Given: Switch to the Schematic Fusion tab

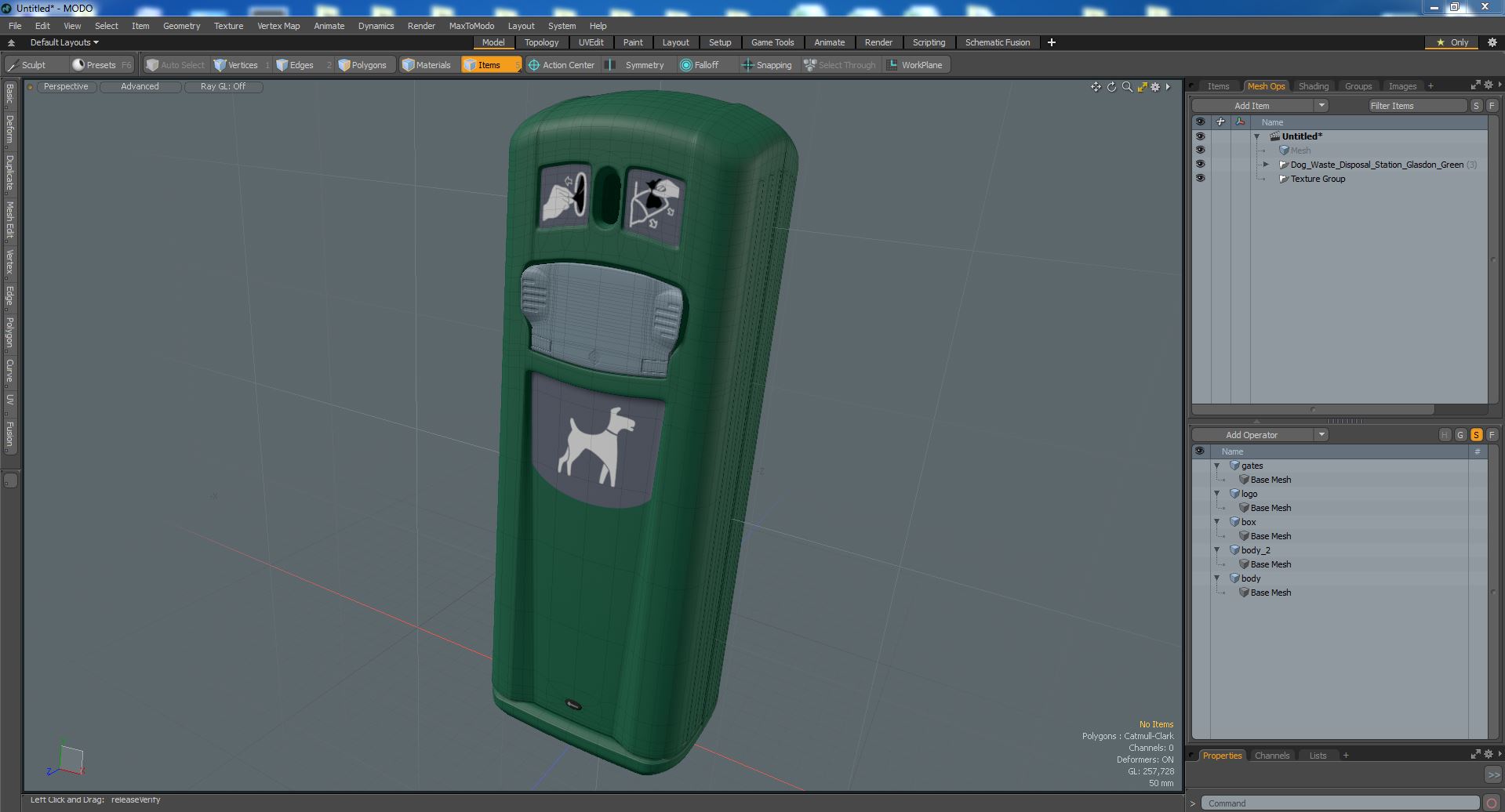Looking at the screenshot, I should 997,42.
